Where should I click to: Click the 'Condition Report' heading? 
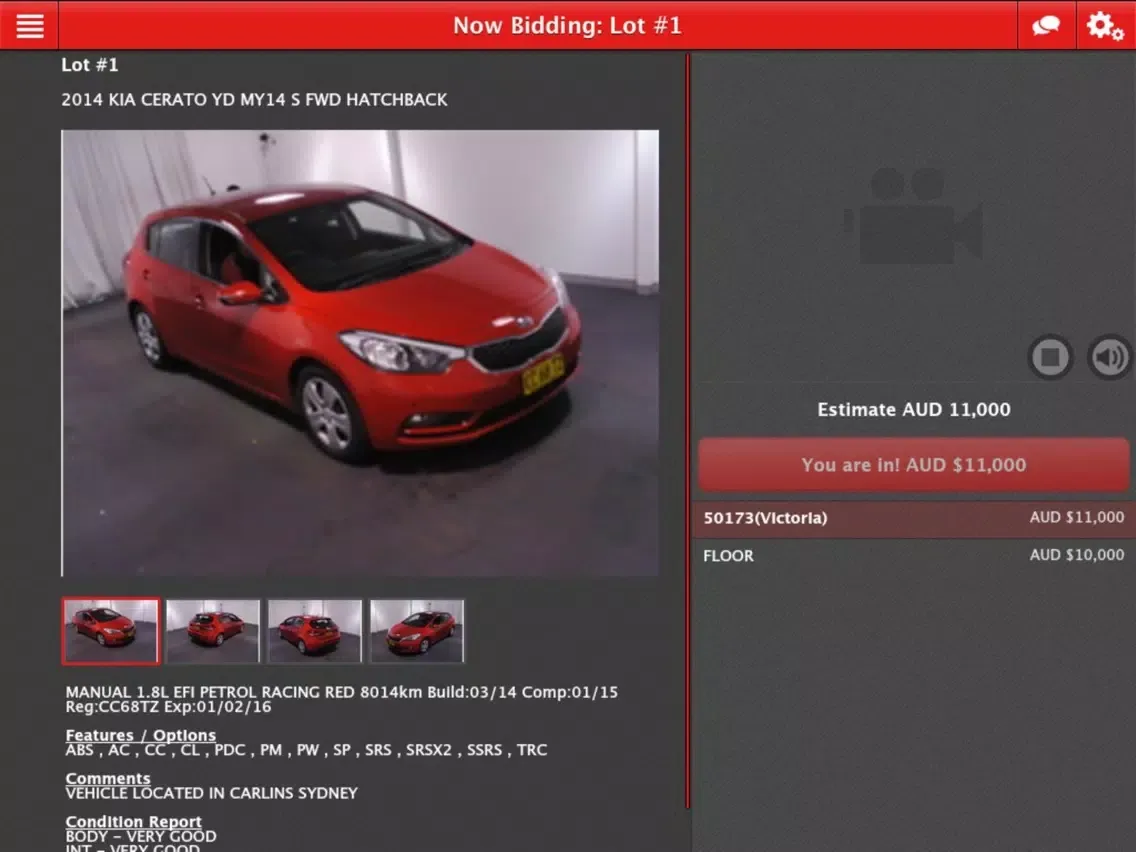click(x=133, y=822)
